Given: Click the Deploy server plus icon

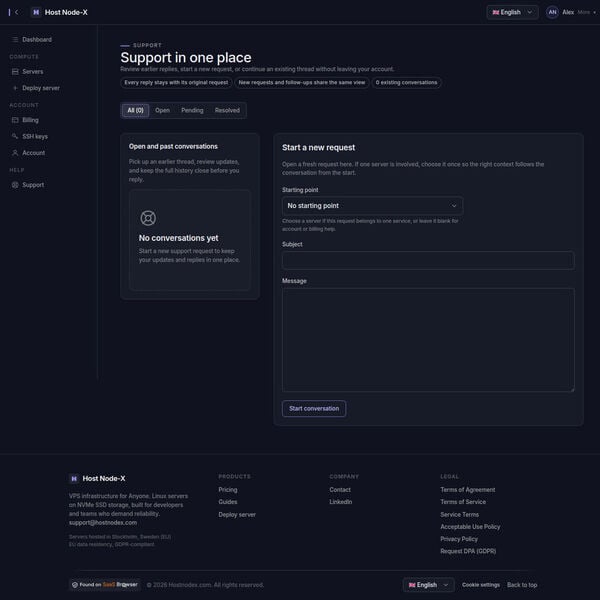Looking at the screenshot, I should [x=15, y=88].
